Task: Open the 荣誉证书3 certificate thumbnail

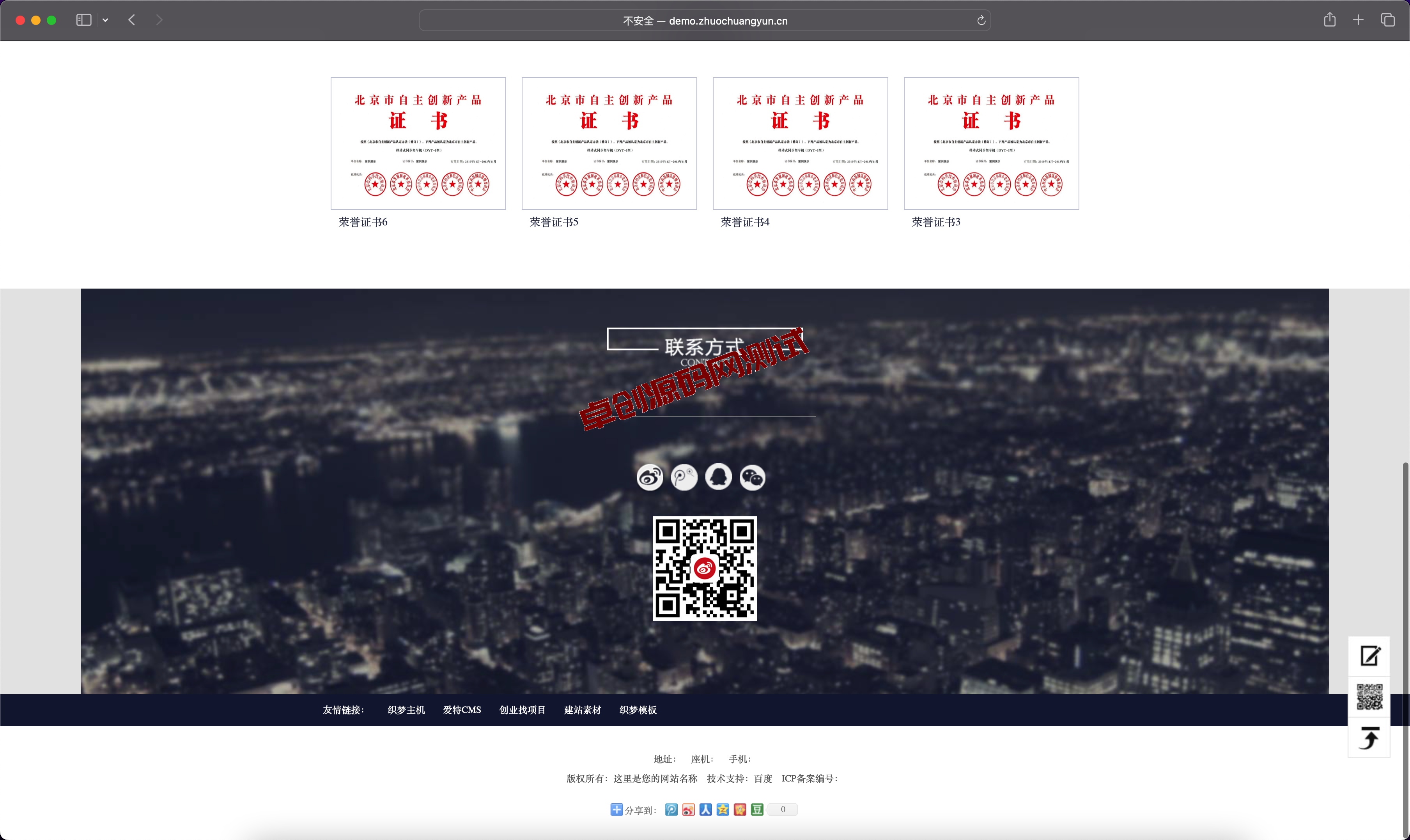Action: point(991,143)
